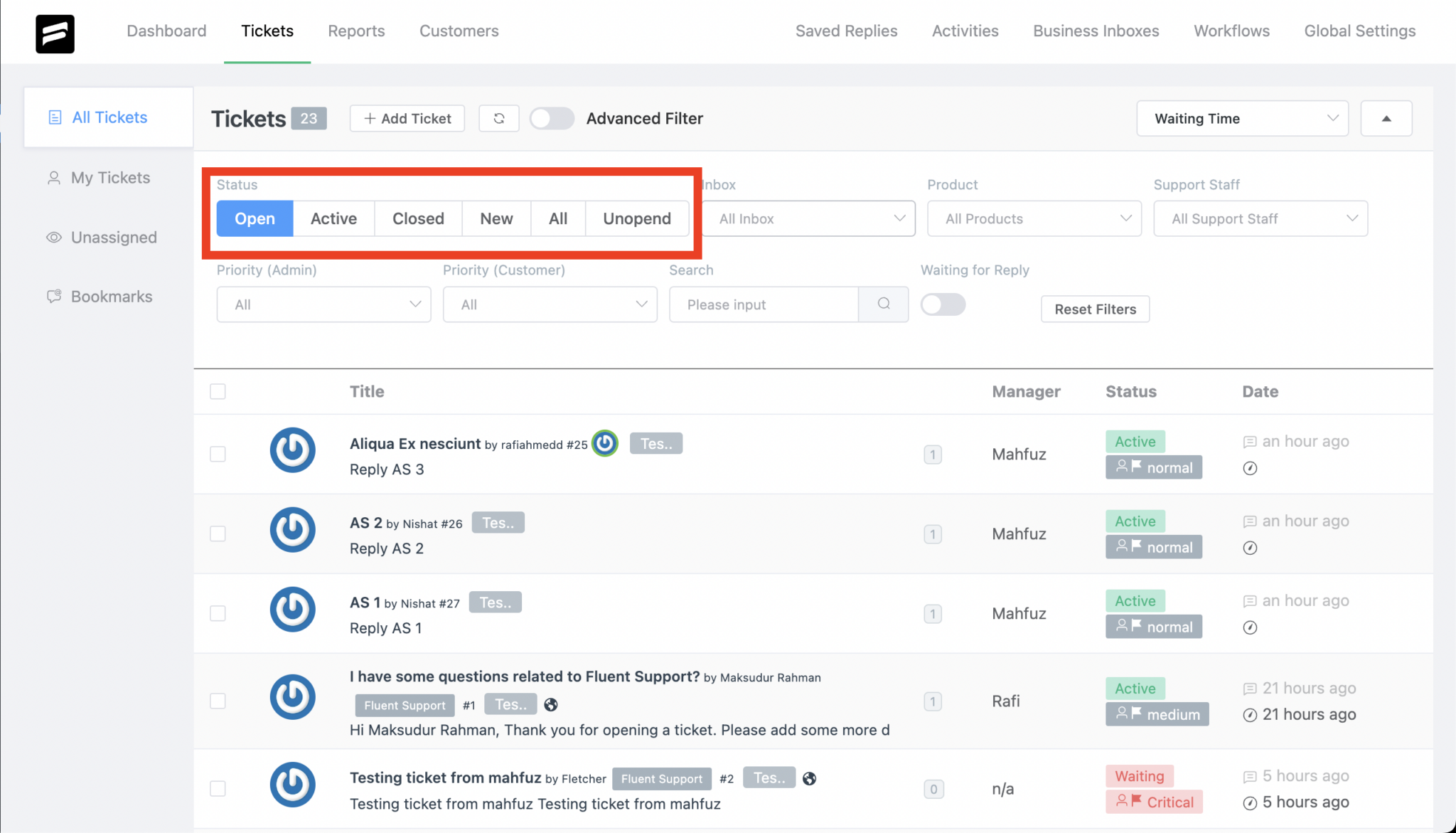Open the All Support Staff dropdown
Image resolution: width=1456 pixels, height=833 pixels.
[x=1260, y=218]
